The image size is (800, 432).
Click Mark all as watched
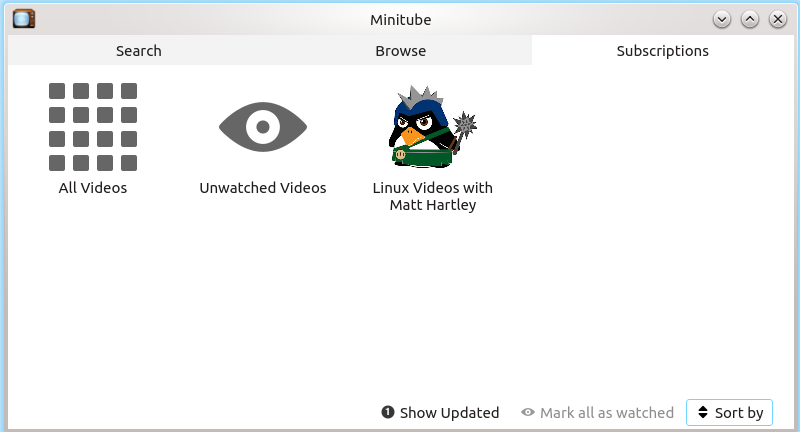click(597, 412)
